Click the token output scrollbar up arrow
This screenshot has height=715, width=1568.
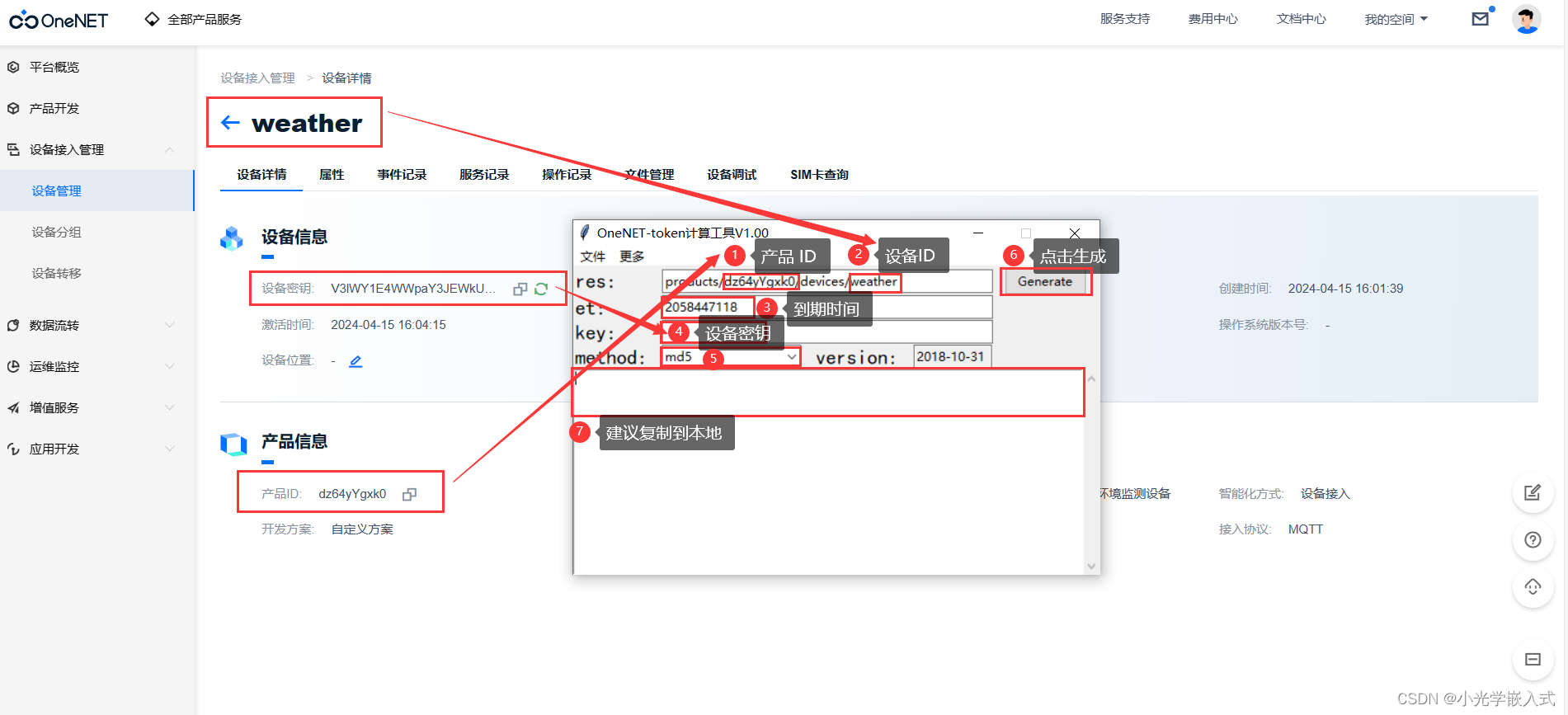point(1091,379)
